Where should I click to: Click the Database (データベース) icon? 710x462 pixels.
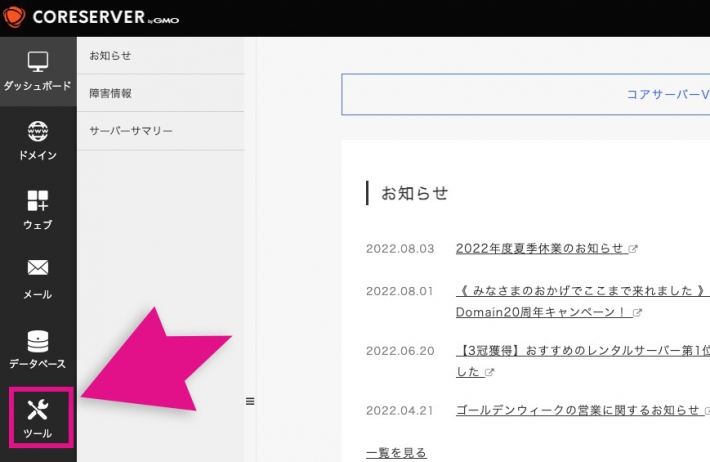click(38, 341)
